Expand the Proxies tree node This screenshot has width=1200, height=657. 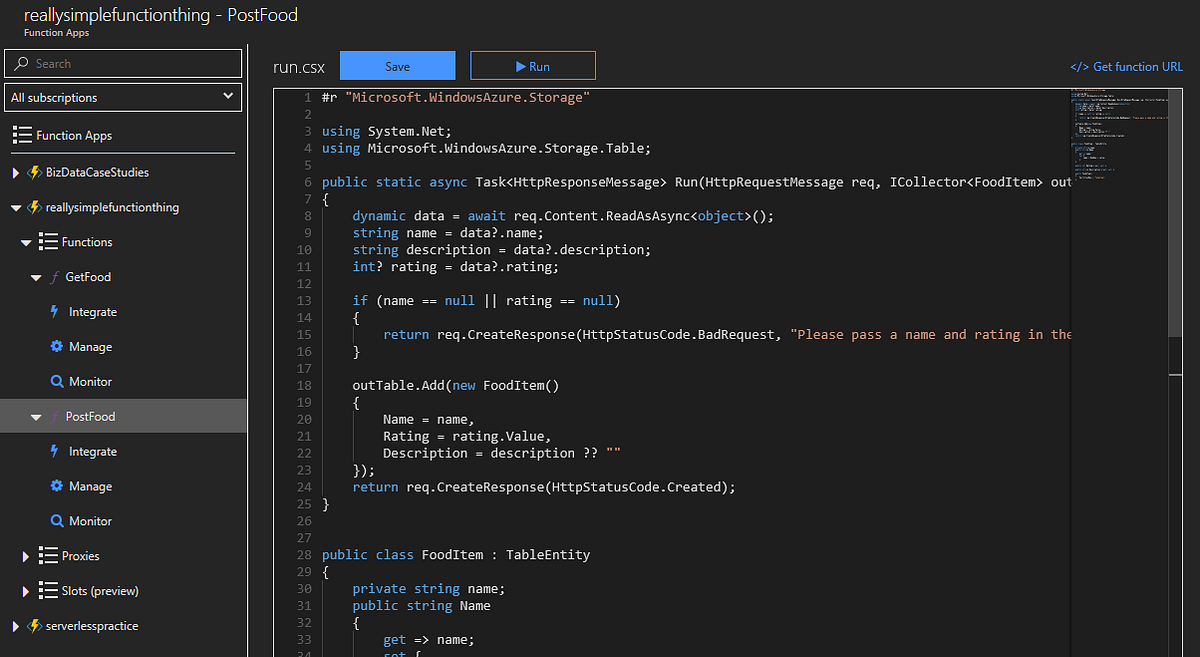click(26, 556)
